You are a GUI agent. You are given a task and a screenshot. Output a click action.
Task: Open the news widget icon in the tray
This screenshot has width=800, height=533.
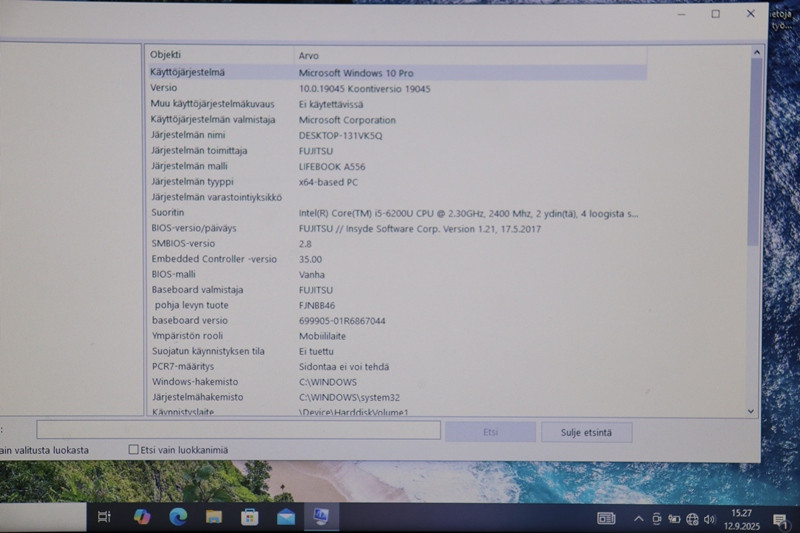pos(606,519)
